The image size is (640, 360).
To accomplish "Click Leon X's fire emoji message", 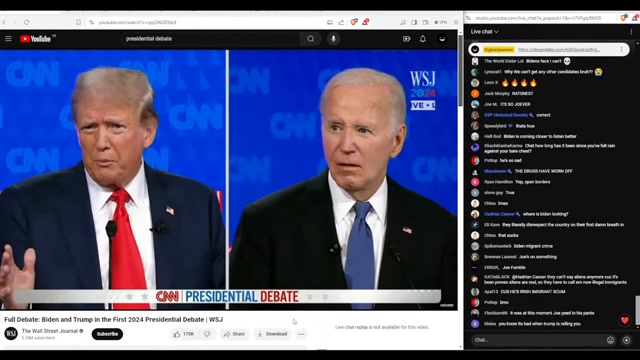I will [x=519, y=83].
